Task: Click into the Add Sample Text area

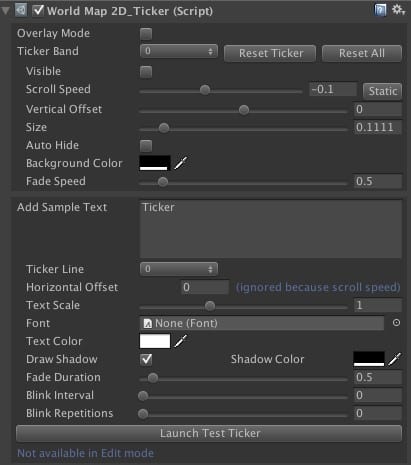Action: point(271,229)
